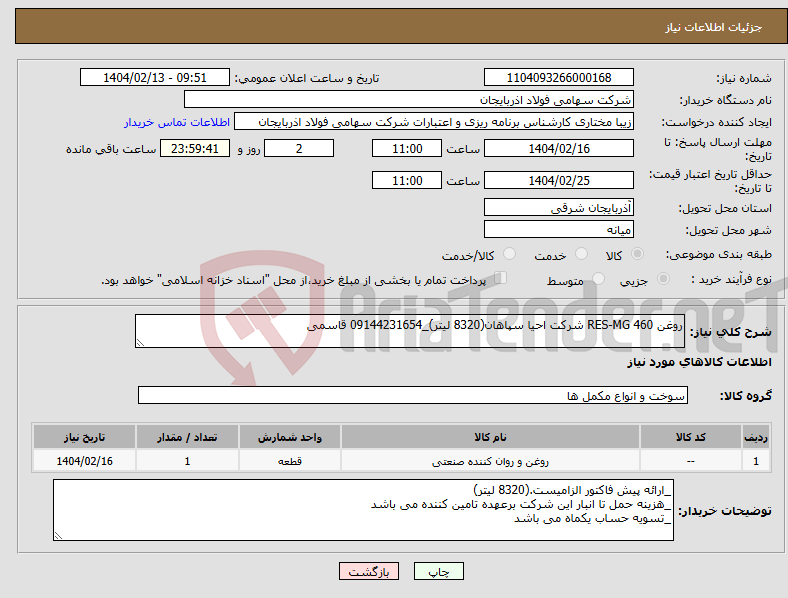
Task: Click the جزئیات اطلاعات نیاز page header
Action: (714, 27)
